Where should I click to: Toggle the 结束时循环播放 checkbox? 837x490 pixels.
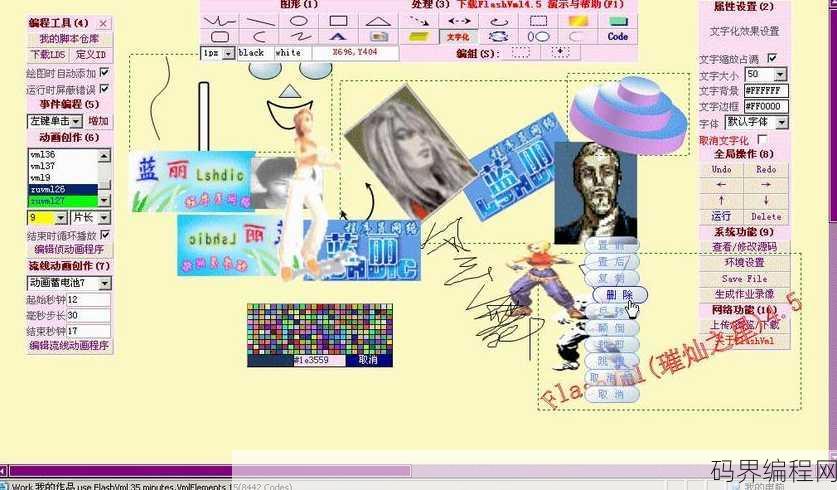coord(105,234)
